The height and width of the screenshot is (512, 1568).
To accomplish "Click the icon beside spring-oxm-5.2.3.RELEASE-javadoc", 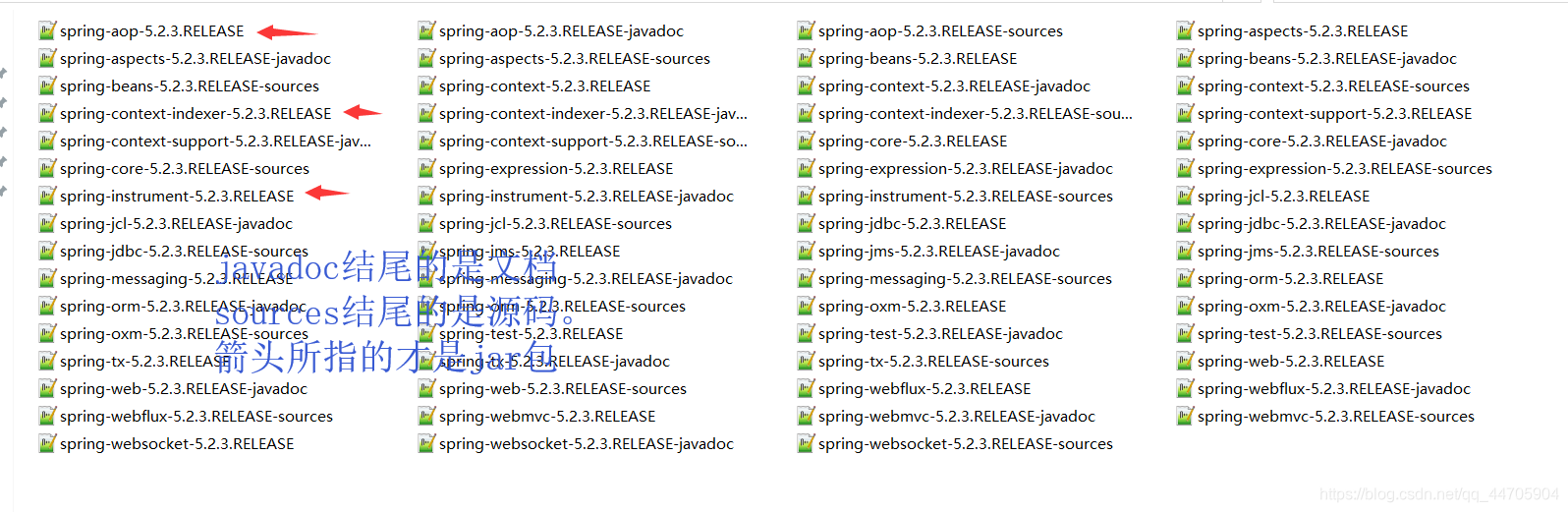I will coord(1185,307).
